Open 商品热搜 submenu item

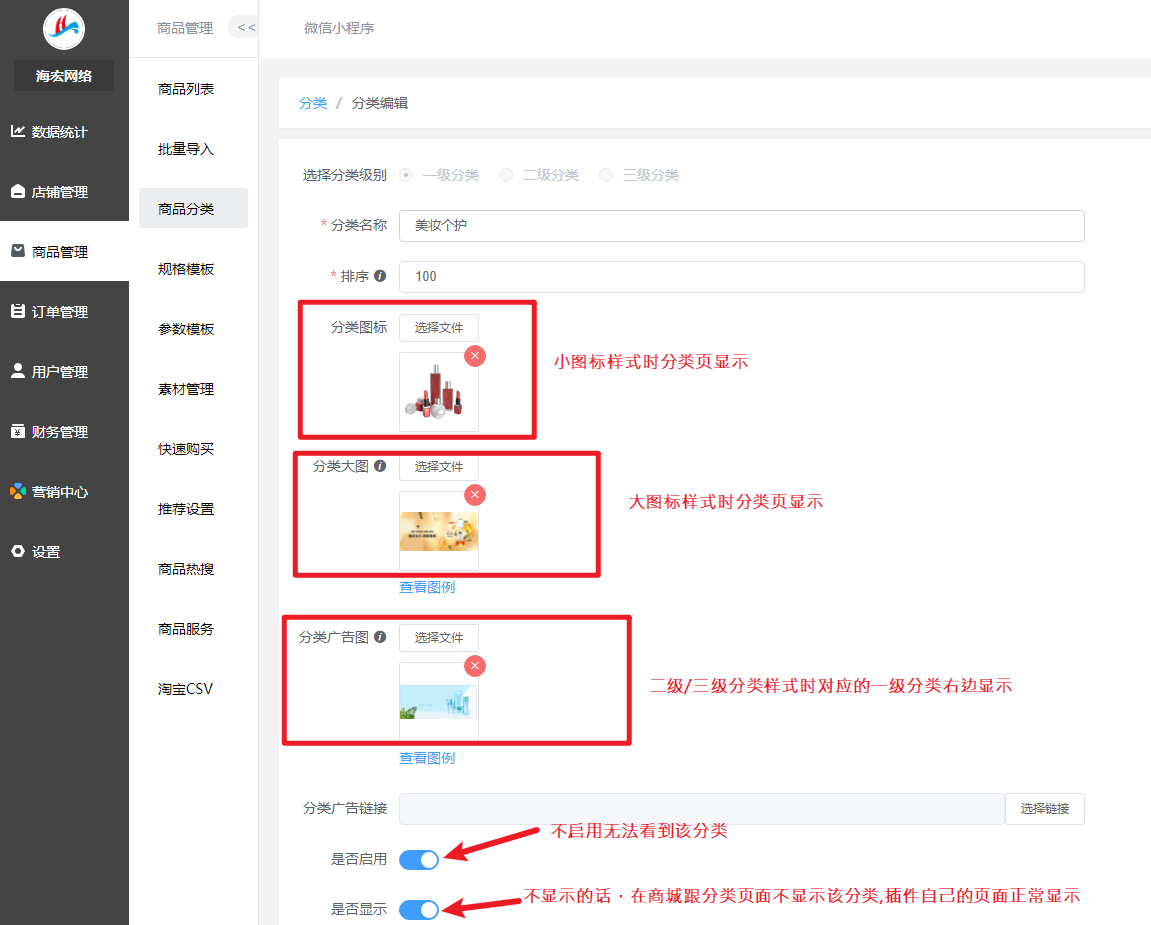186,569
